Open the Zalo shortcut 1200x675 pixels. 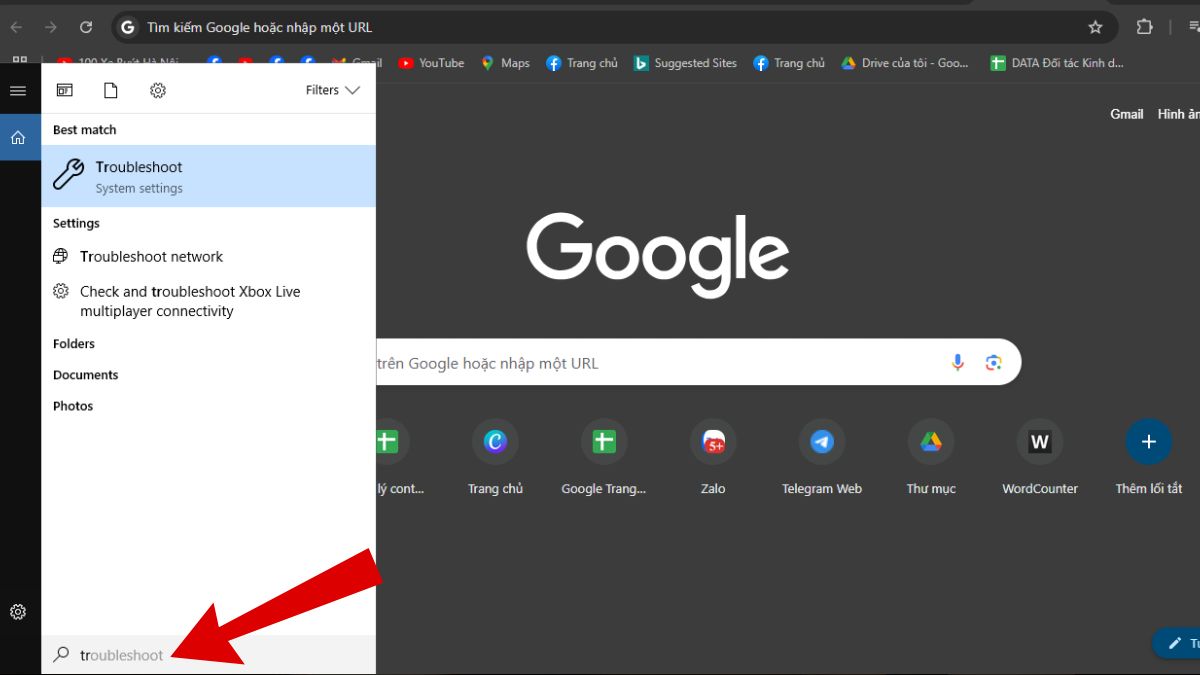pos(713,457)
